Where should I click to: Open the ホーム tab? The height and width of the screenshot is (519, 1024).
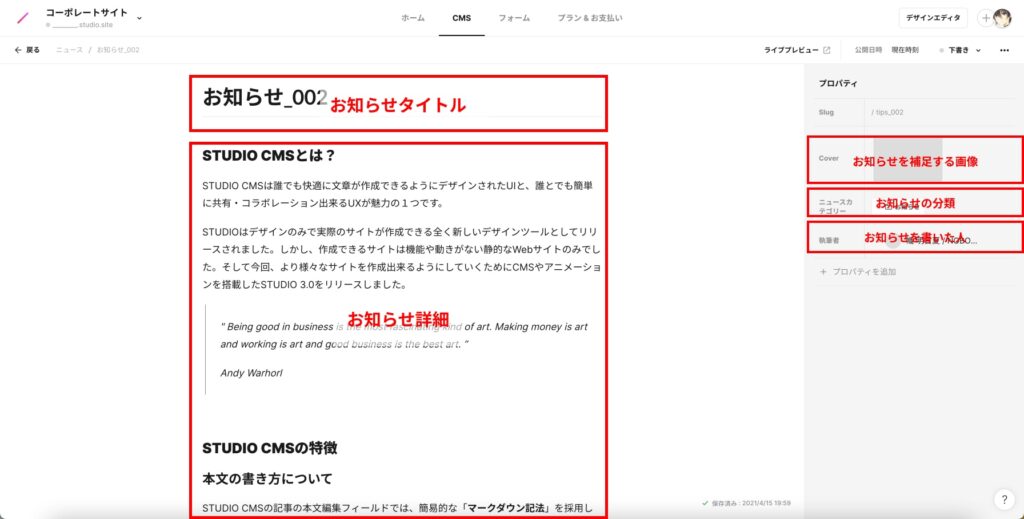click(413, 18)
